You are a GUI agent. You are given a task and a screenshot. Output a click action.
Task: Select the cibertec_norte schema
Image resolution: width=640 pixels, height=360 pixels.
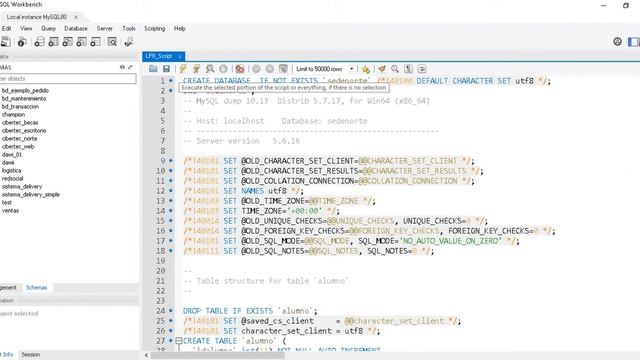[x=19, y=139]
